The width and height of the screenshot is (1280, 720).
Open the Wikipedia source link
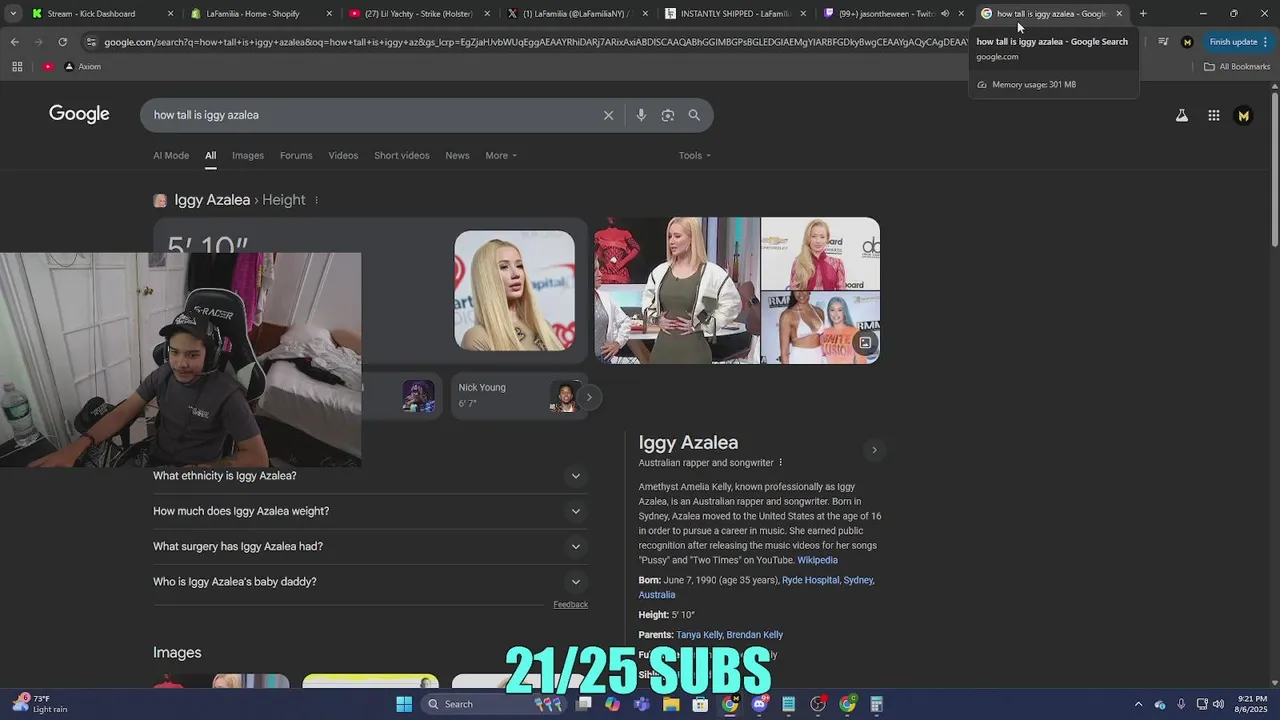pyautogui.click(x=817, y=560)
